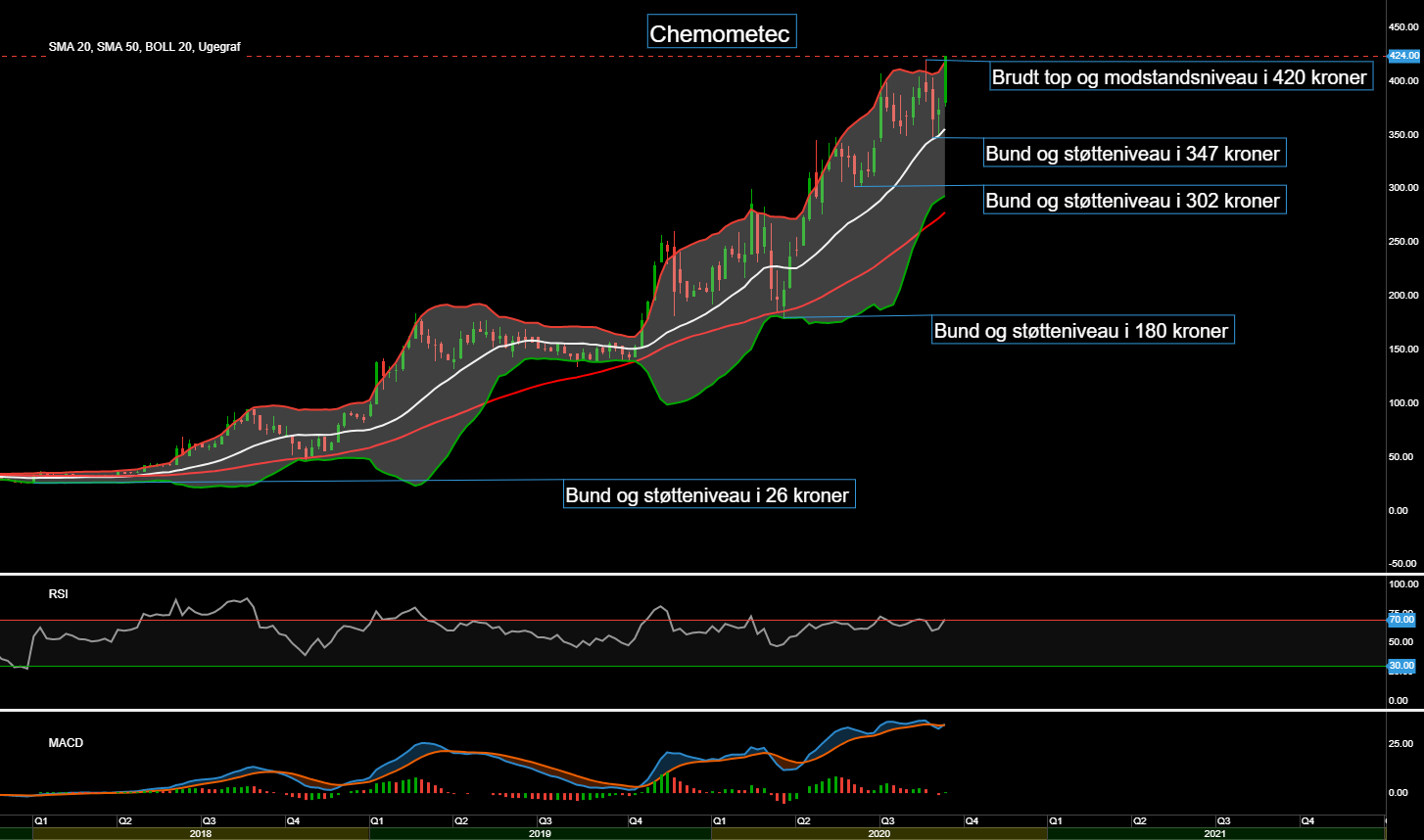Select the annotation Bund og støtteniveau i 302 kroner

pos(1133,200)
